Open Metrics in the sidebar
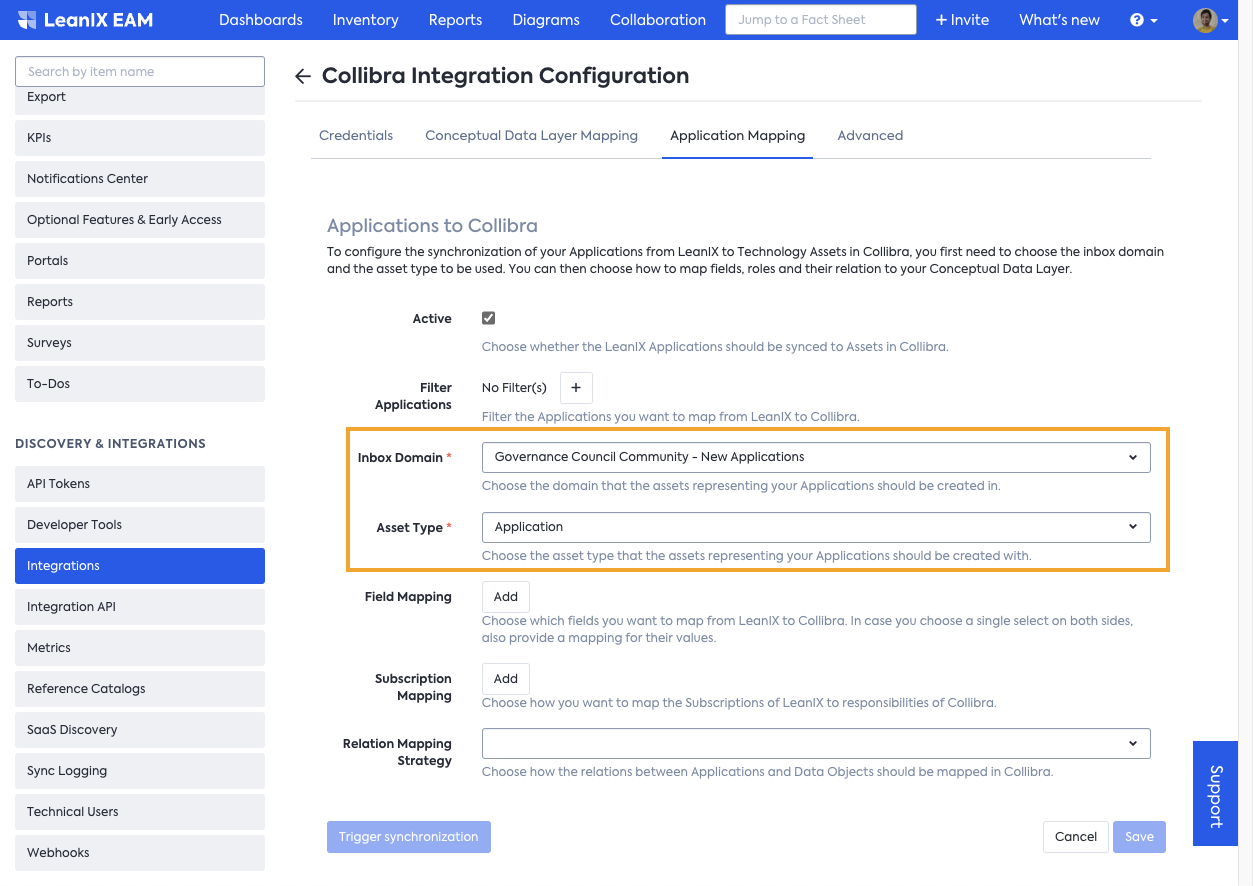The image size is (1253, 886). pos(140,648)
